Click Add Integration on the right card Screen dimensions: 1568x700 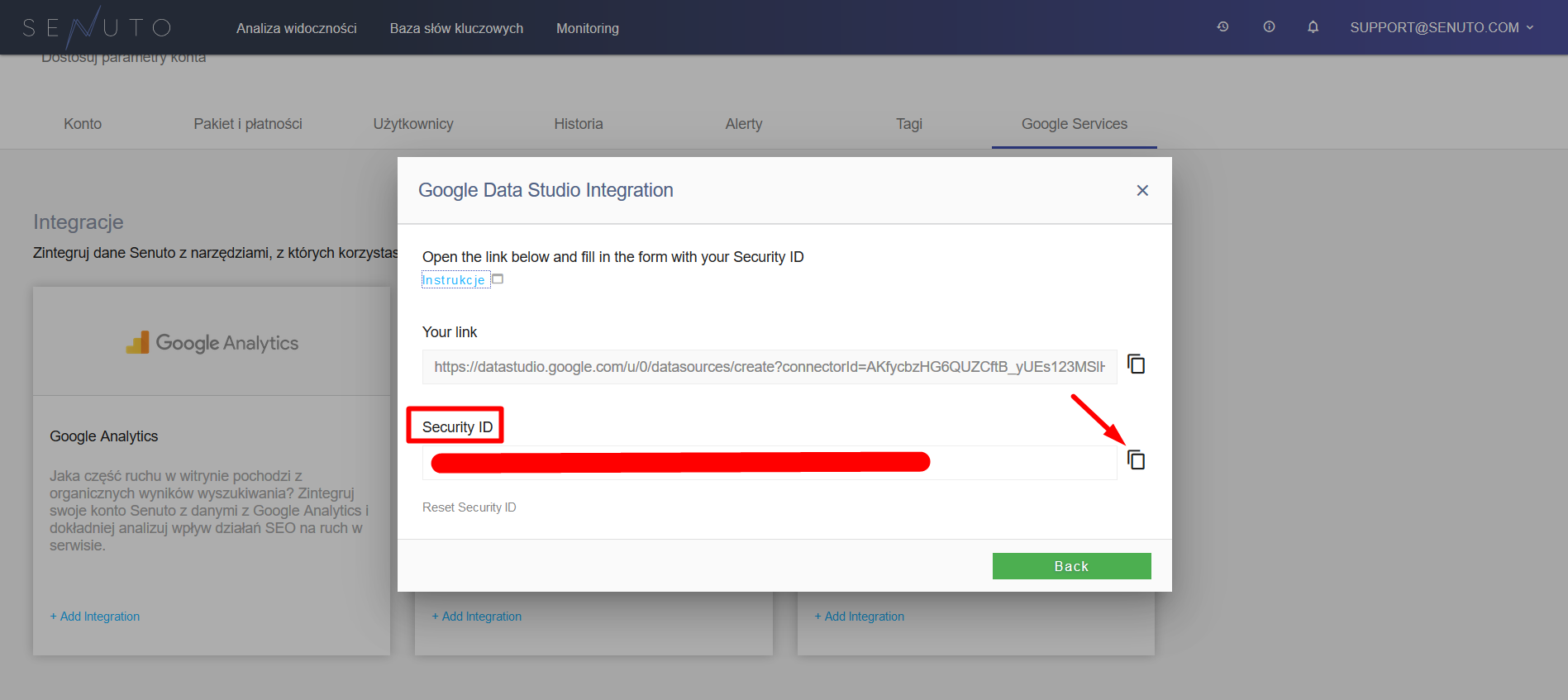(x=860, y=617)
